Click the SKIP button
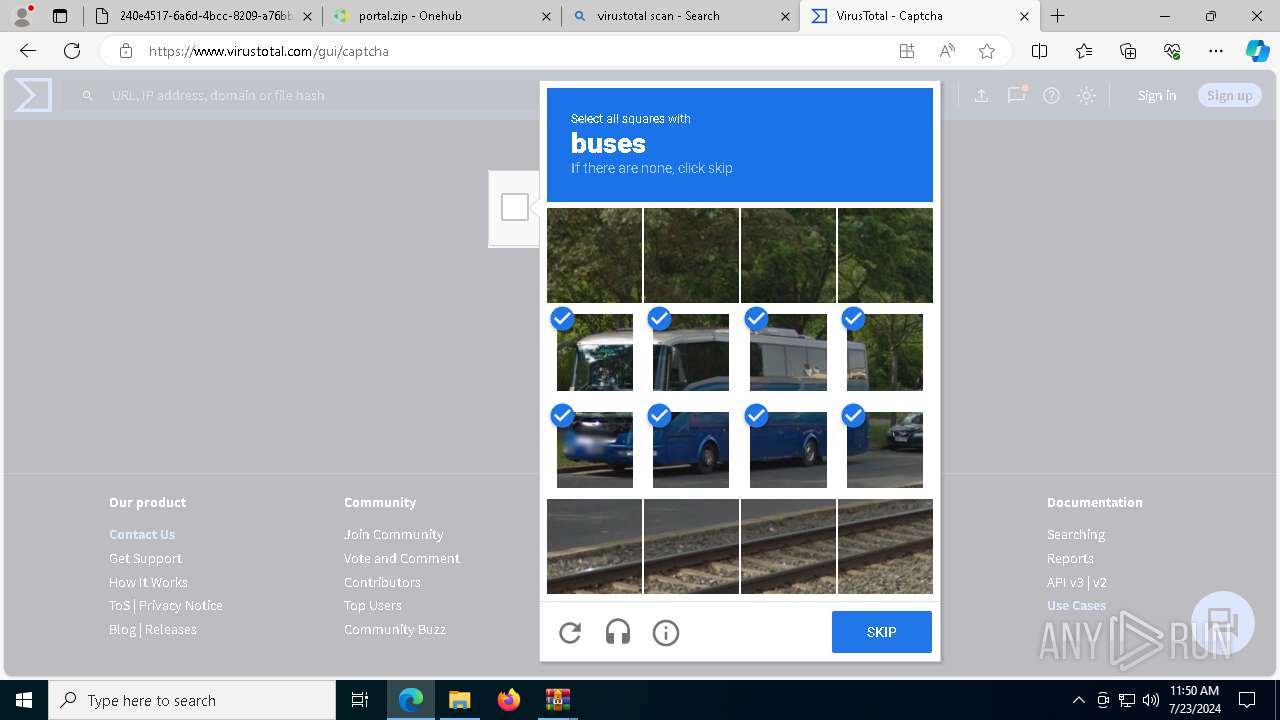Screen dimensions: 1280x720 coord(882,632)
